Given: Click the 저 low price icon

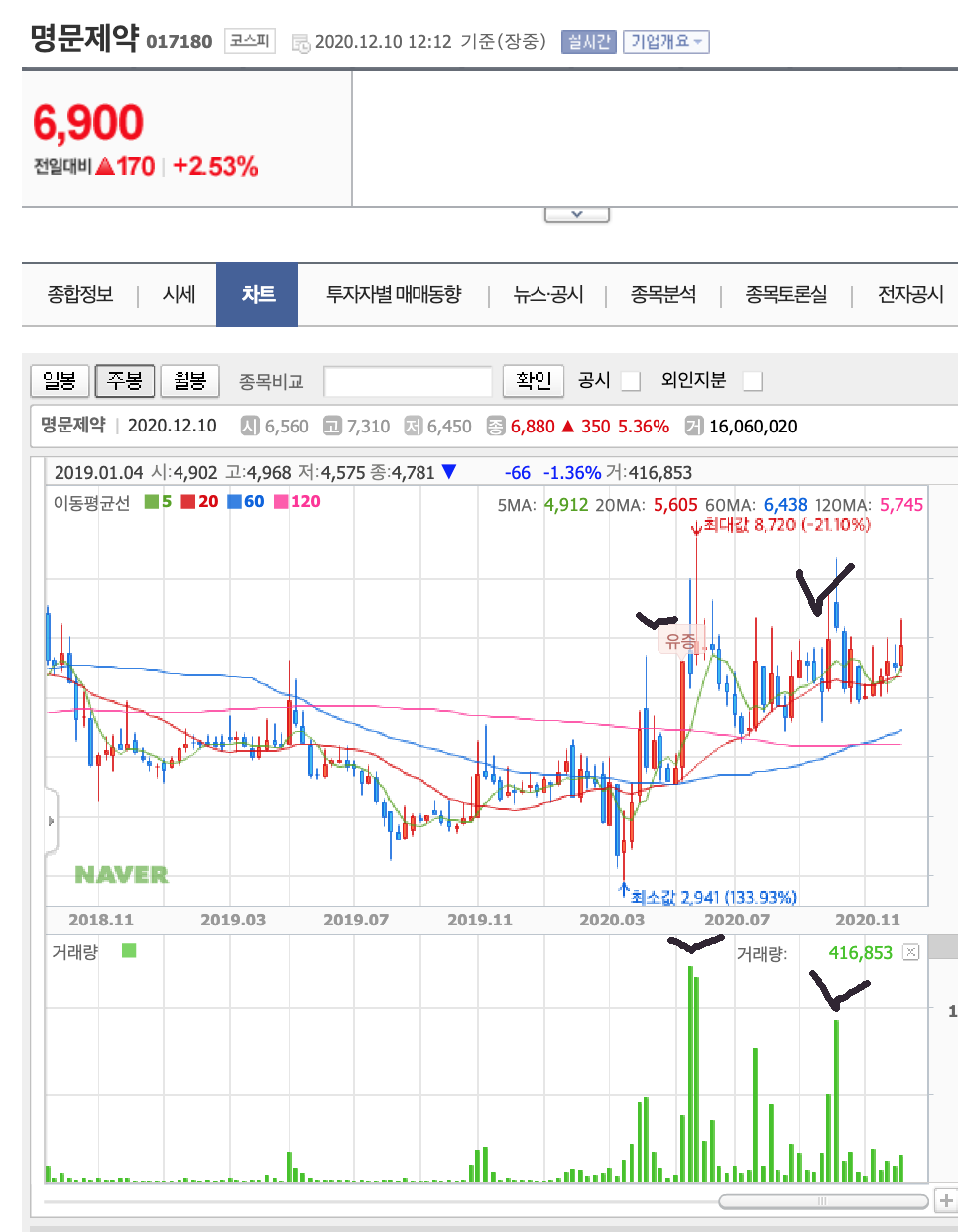Looking at the screenshot, I should [414, 426].
